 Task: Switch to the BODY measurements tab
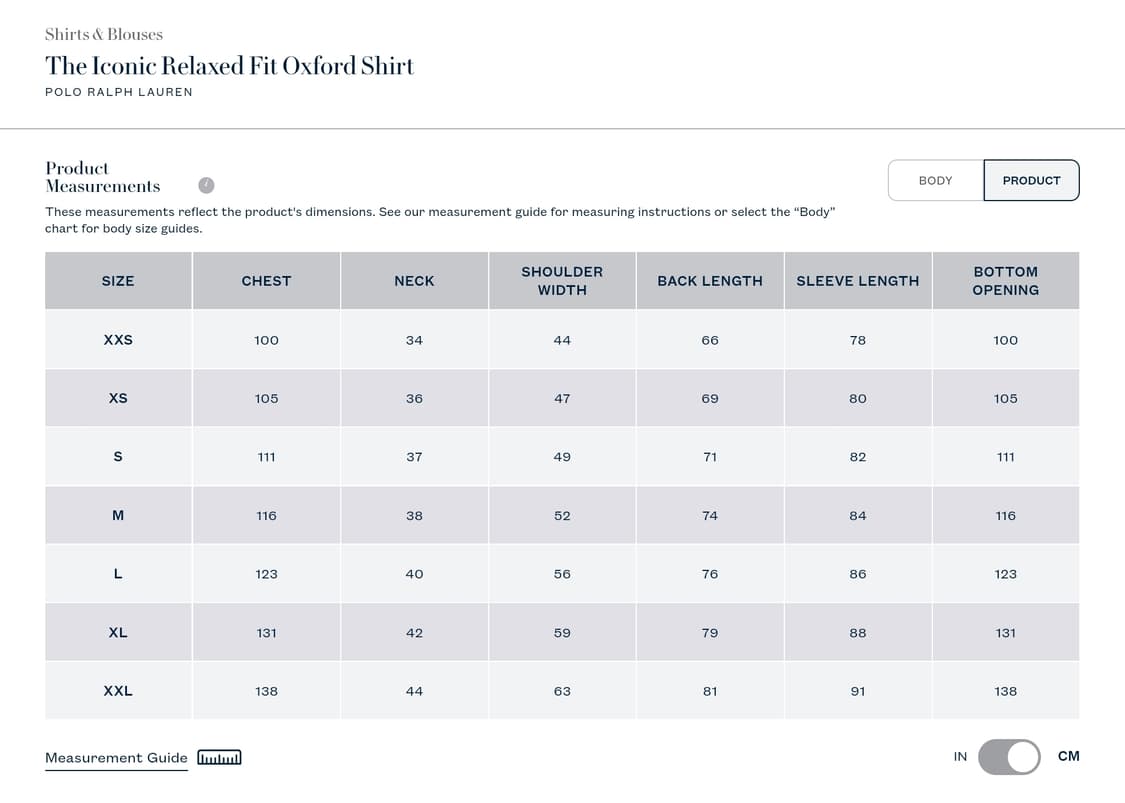[935, 181]
